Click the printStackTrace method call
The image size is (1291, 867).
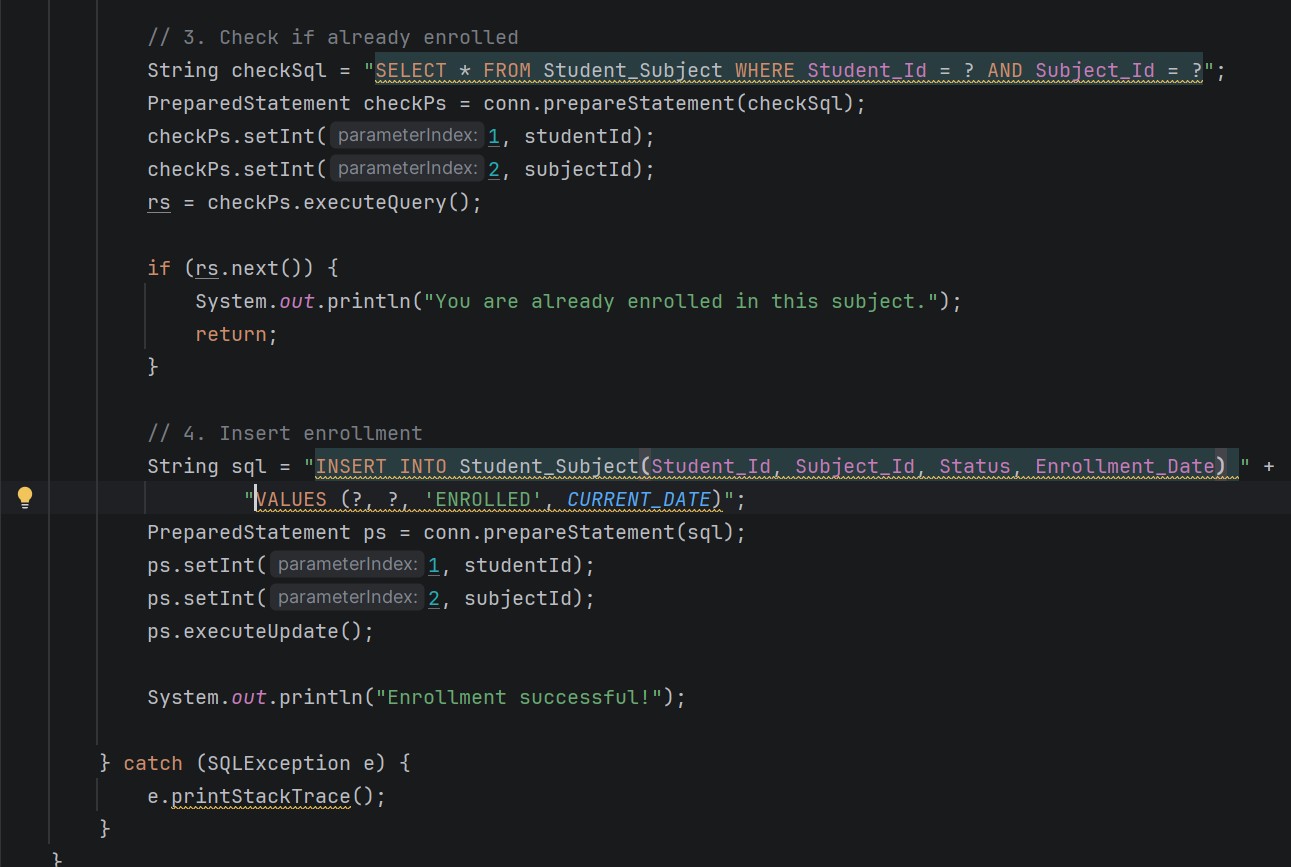click(261, 796)
